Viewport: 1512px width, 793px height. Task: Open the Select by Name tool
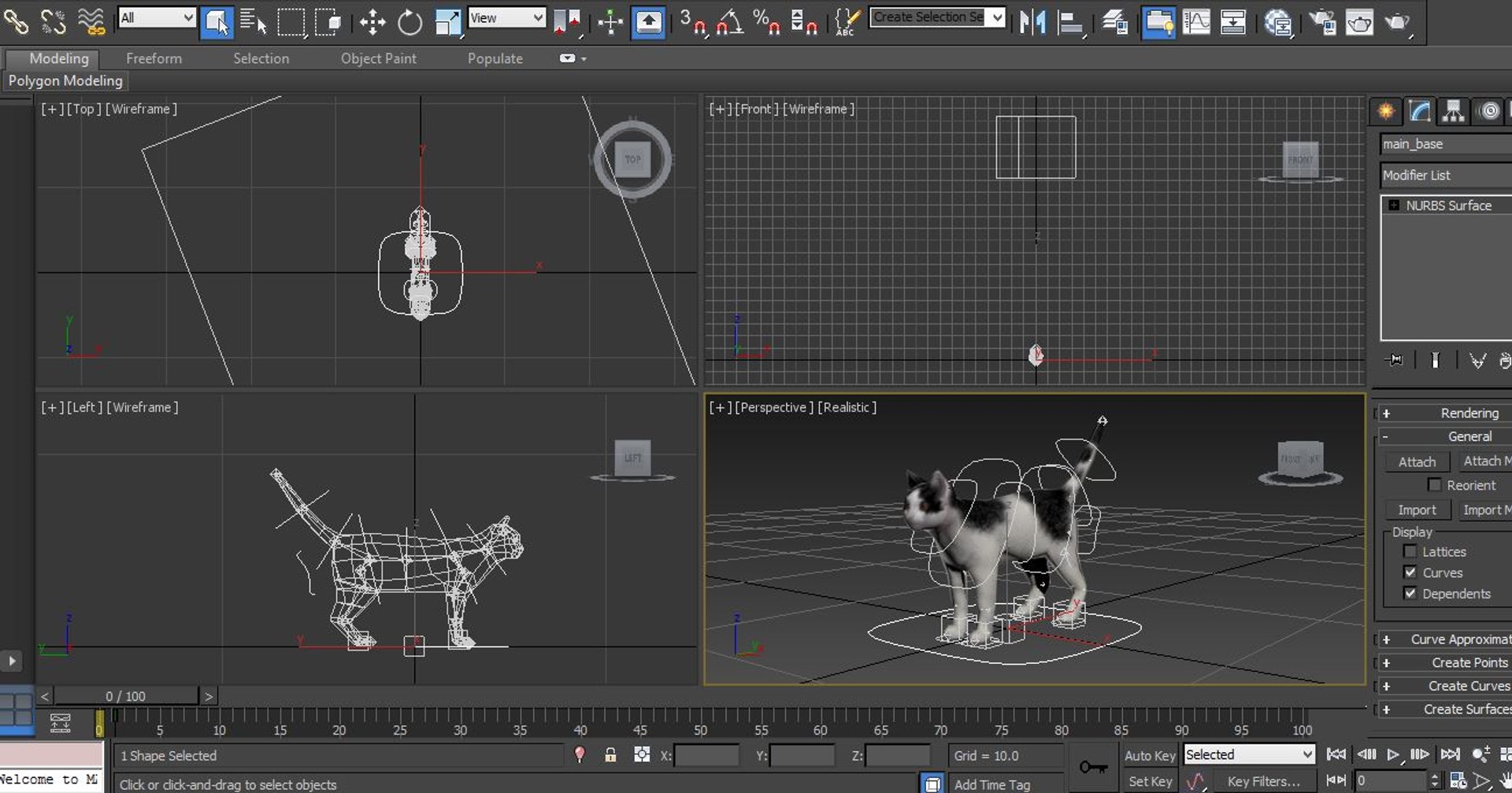(254, 21)
